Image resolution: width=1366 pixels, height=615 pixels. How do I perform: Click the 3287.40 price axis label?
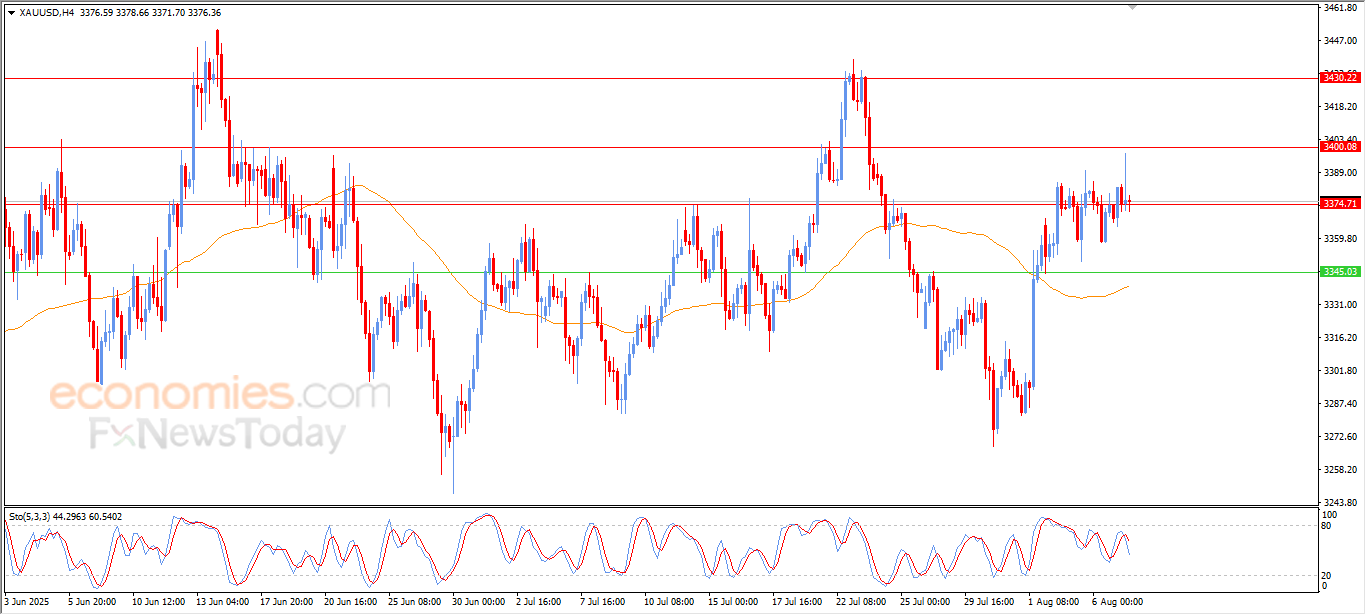point(1340,403)
